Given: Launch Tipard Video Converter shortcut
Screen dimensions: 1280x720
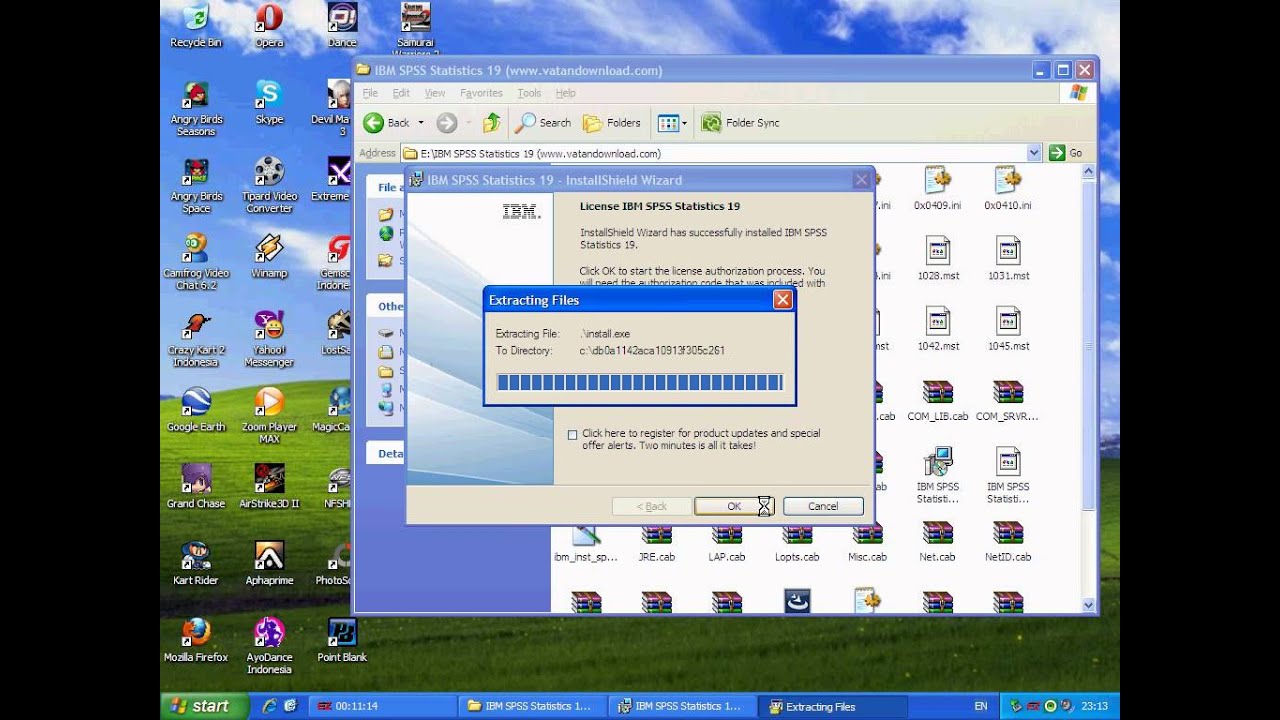Looking at the screenshot, I should (x=269, y=185).
